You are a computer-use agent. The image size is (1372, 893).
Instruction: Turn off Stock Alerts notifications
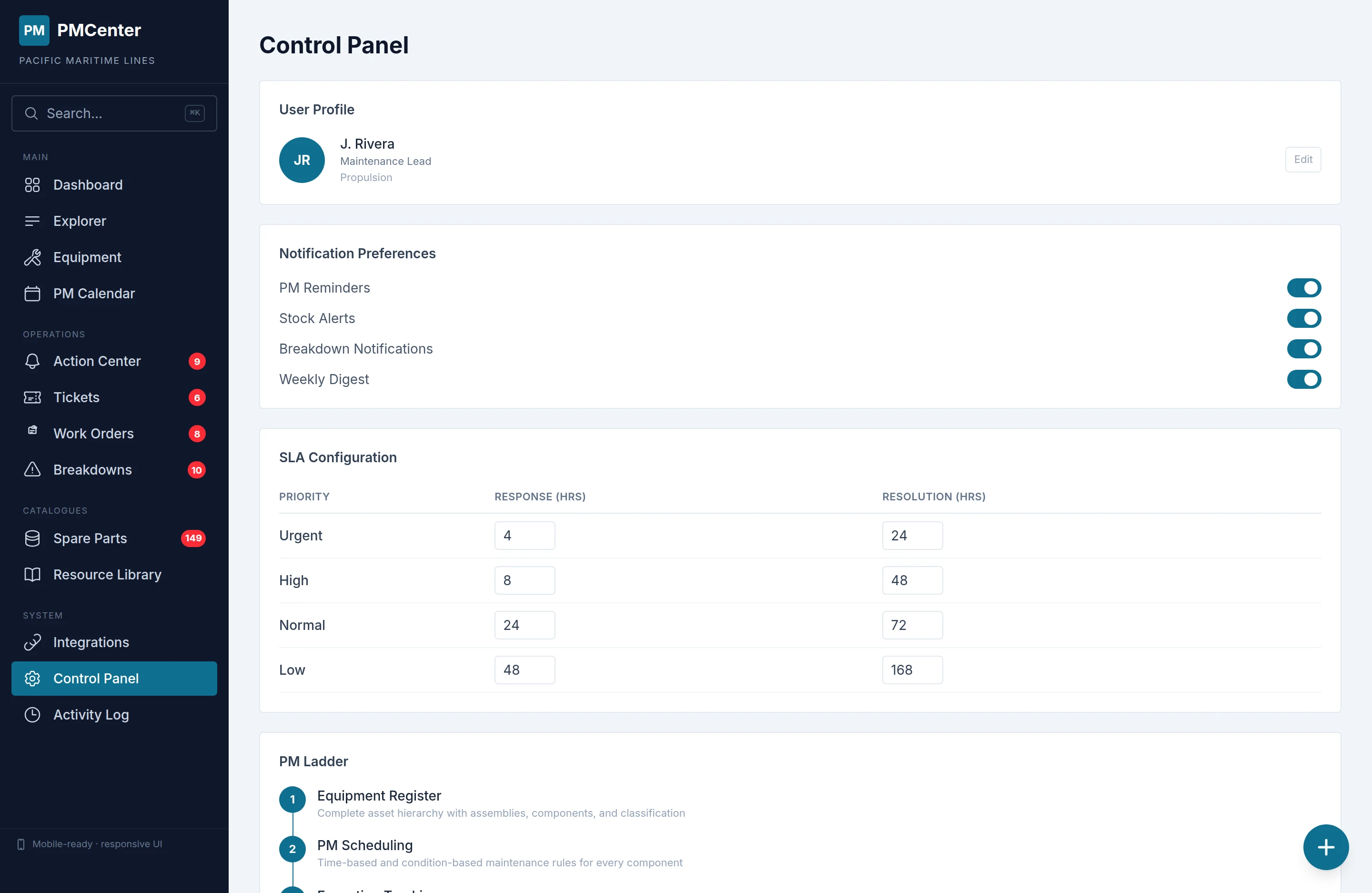[x=1303, y=318]
